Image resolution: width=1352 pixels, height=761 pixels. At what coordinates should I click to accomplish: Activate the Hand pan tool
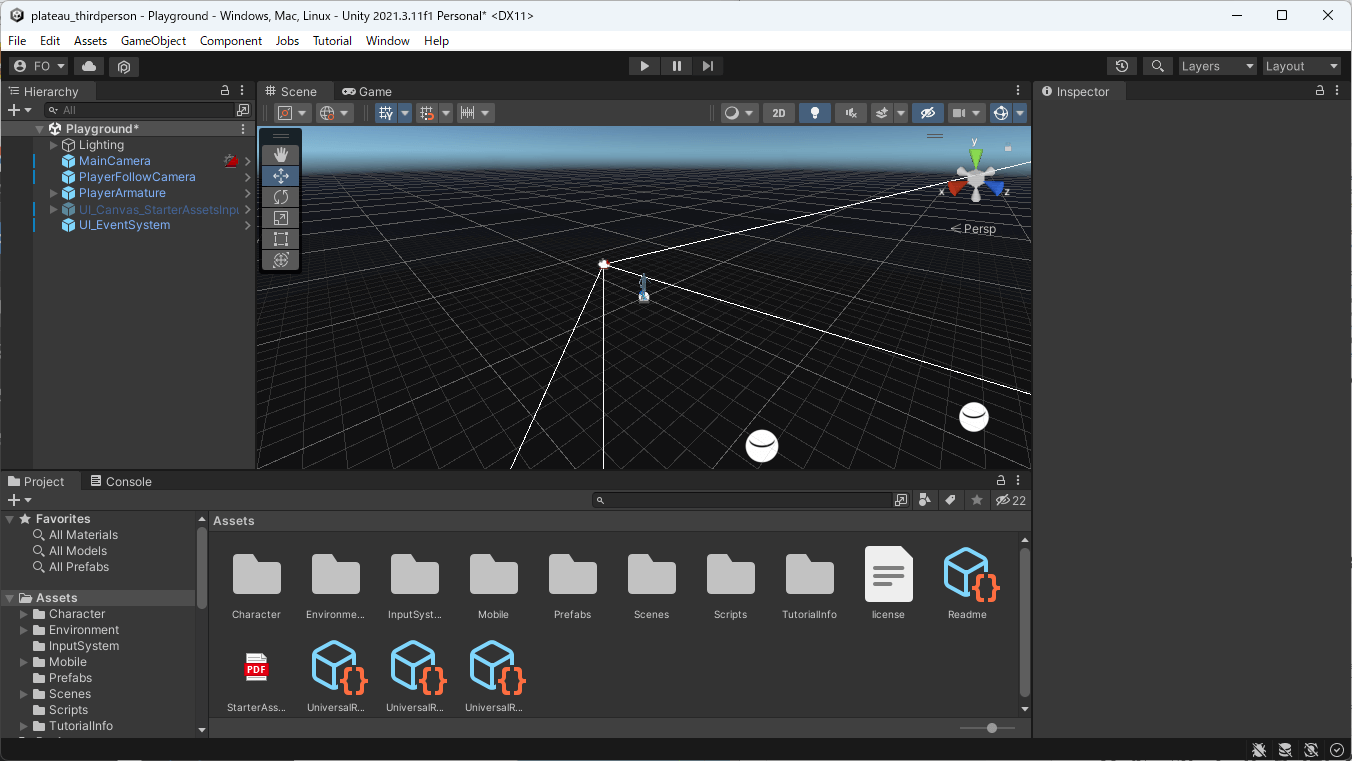(x=280, y=154)
